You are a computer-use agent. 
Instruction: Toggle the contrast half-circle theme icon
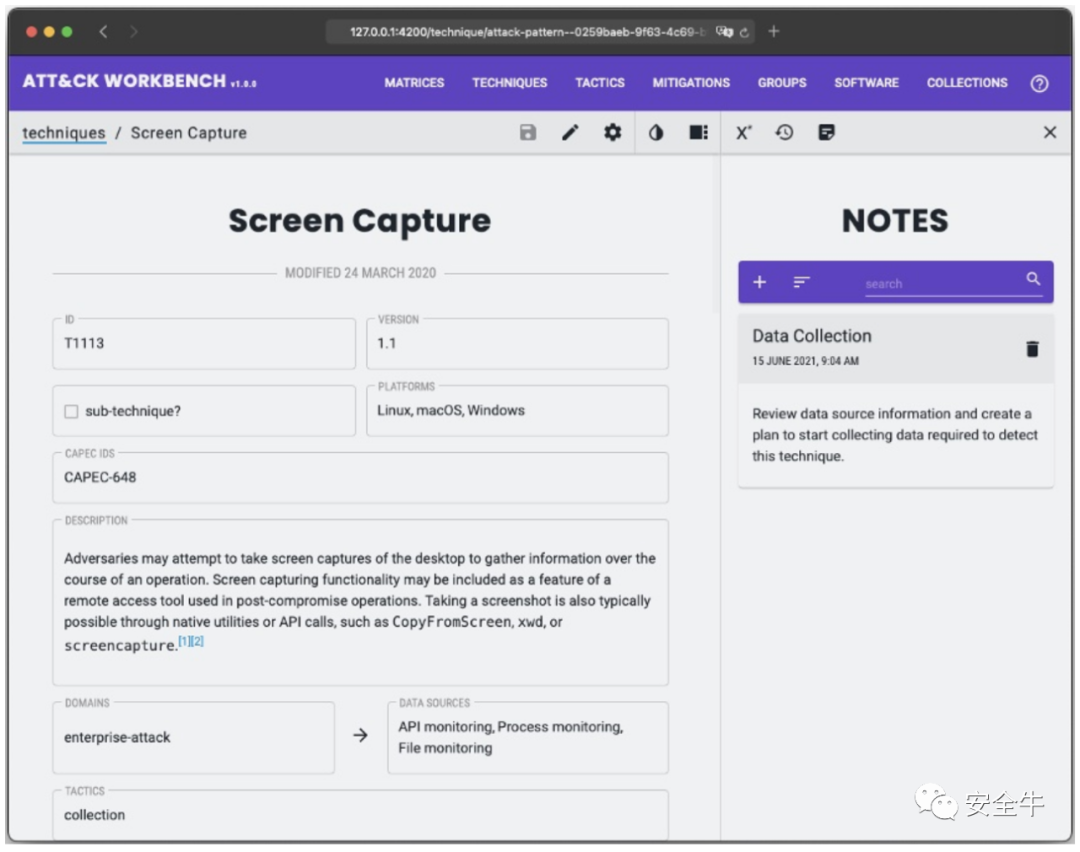click(x=656, y=132)
